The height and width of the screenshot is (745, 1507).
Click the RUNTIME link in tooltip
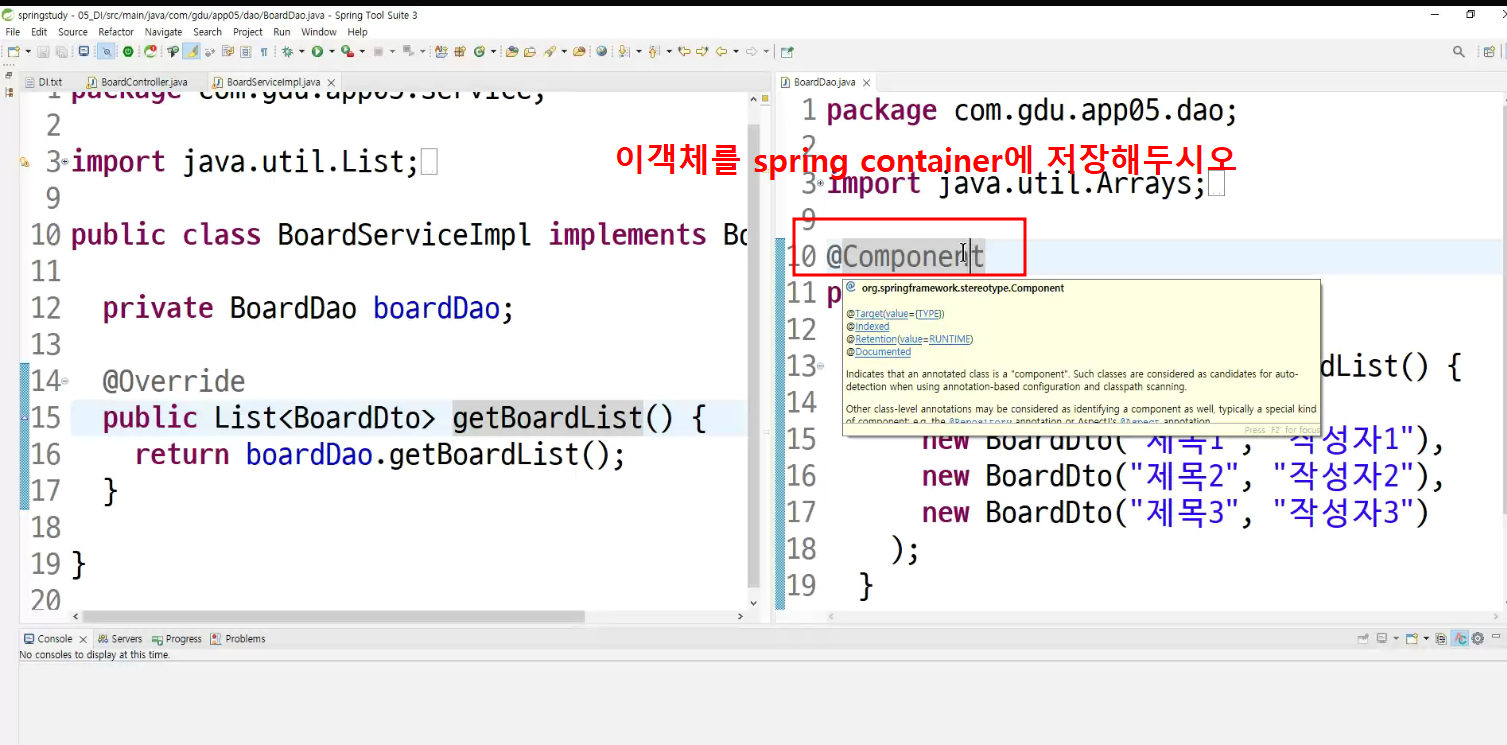click(949, 339)
